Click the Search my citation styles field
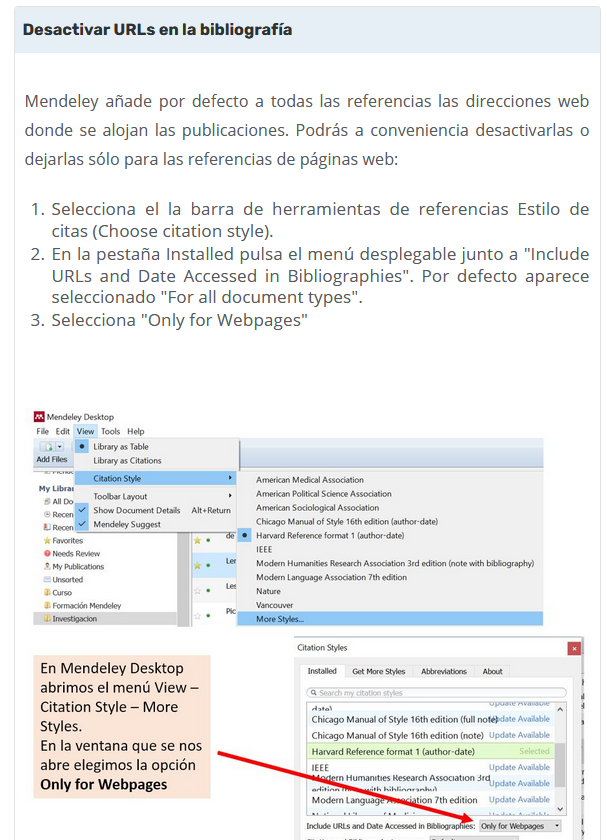 pos(436,692)
